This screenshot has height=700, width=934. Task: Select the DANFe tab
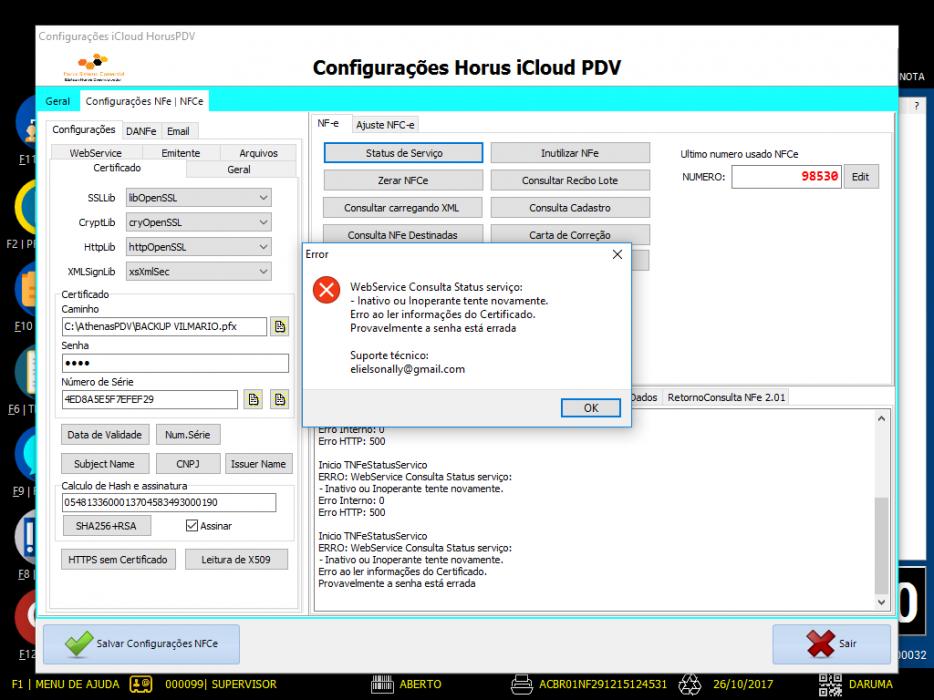point(141,131)
